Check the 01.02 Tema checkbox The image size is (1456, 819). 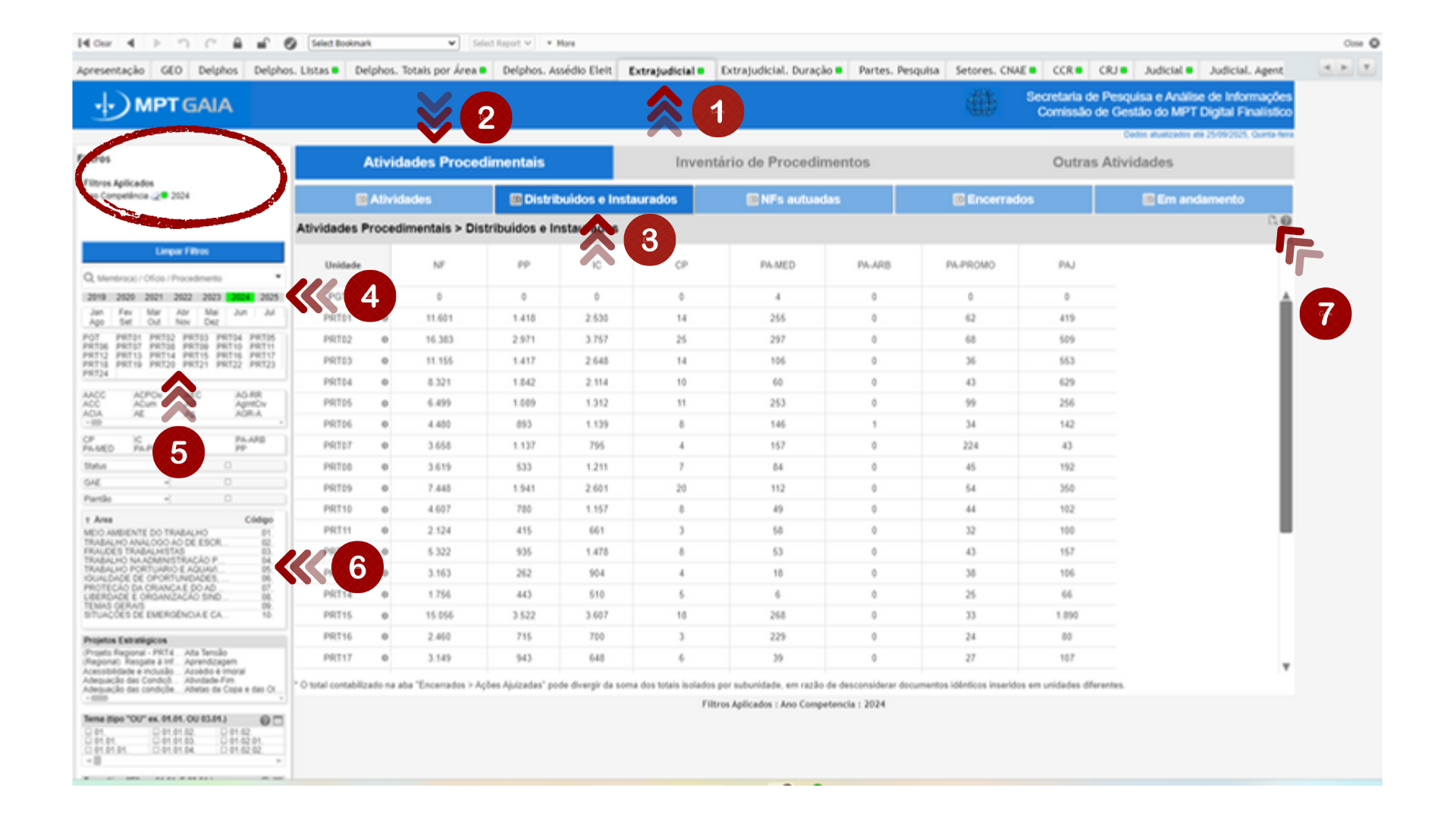point(224,732)
